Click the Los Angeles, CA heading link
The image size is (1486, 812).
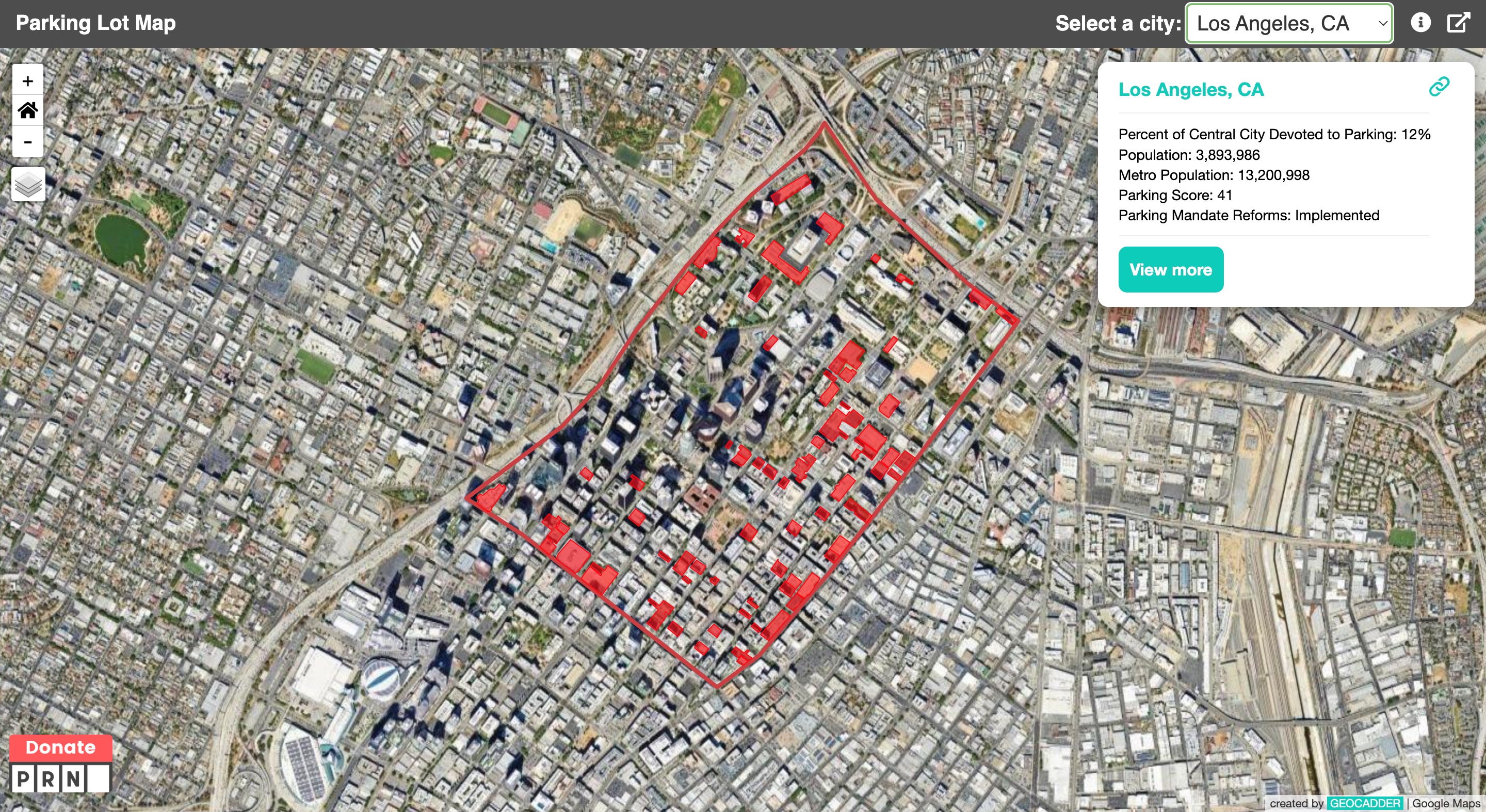tap(1191, 89)
